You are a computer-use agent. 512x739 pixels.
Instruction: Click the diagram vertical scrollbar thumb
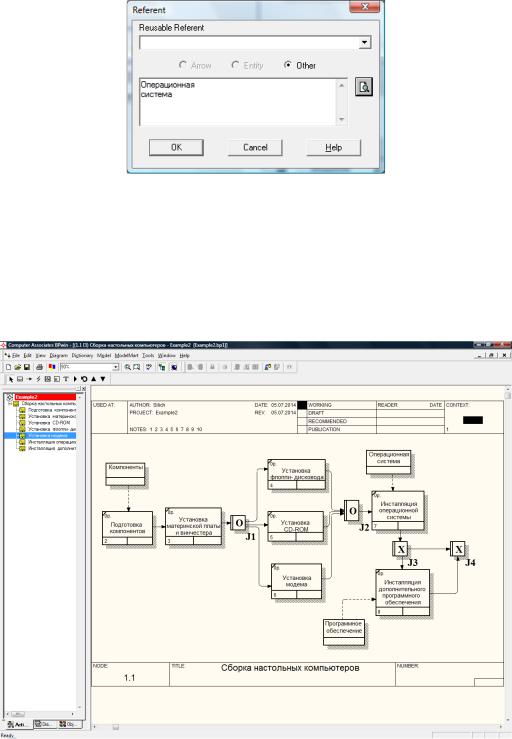(x=507, y=396)
